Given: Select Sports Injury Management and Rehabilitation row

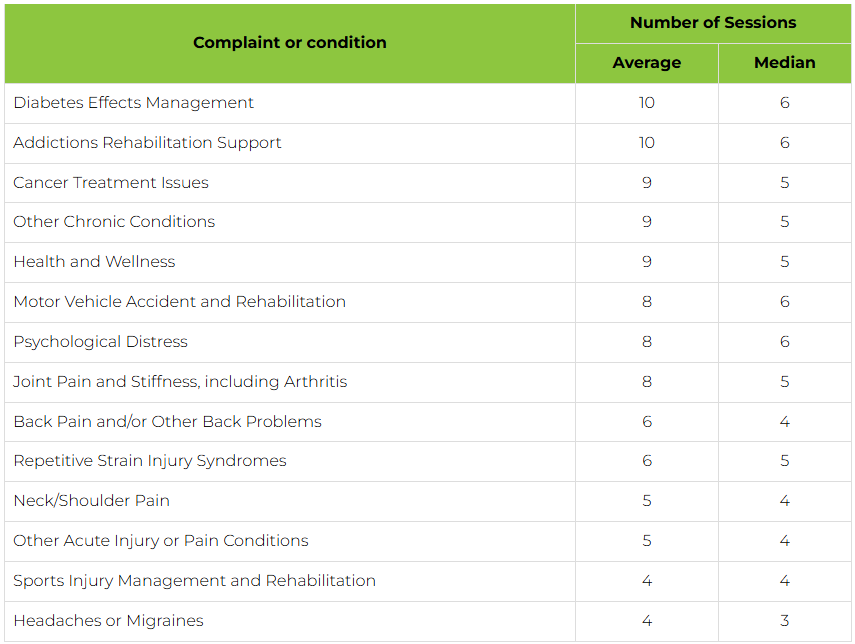Looking at the screenshot, I should pos(428,581).
